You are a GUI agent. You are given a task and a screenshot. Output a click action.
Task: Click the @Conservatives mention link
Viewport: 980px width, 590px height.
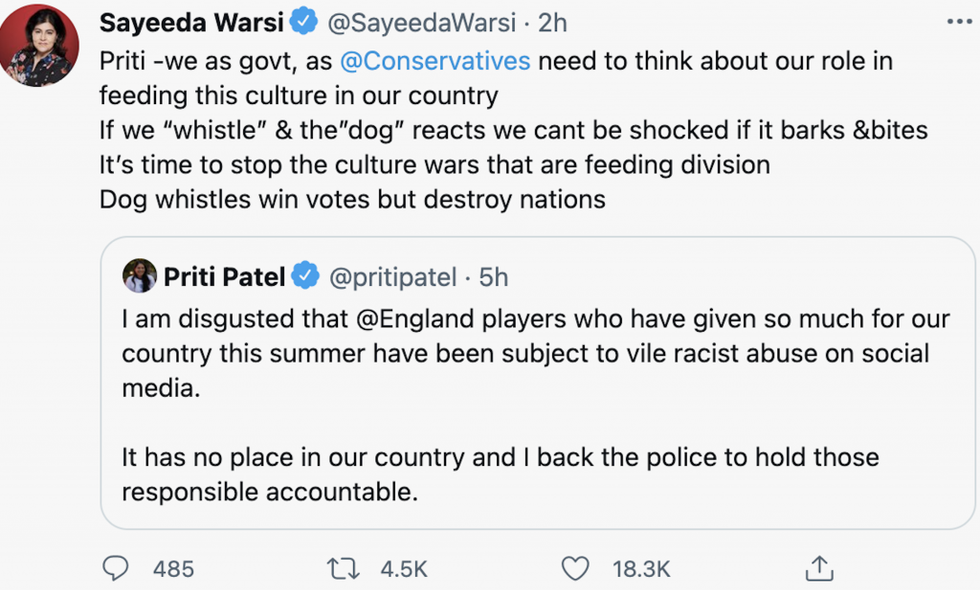pyautogui.click(x=435, y=60)
